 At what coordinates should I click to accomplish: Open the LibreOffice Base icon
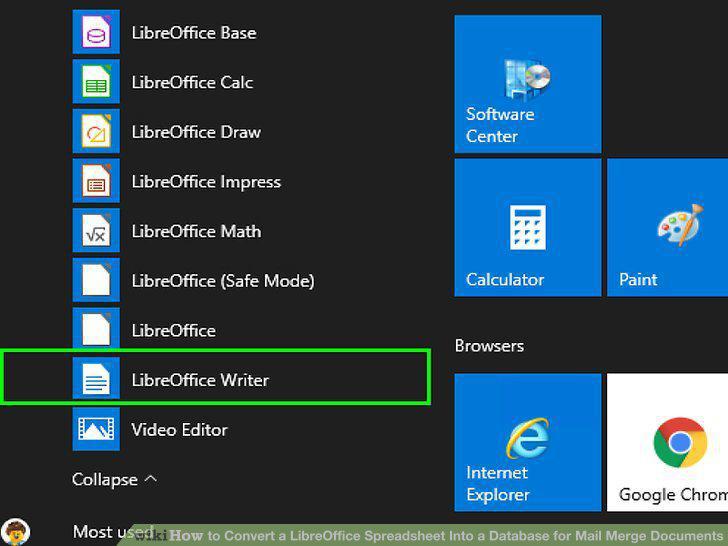(x=96, y=32)
